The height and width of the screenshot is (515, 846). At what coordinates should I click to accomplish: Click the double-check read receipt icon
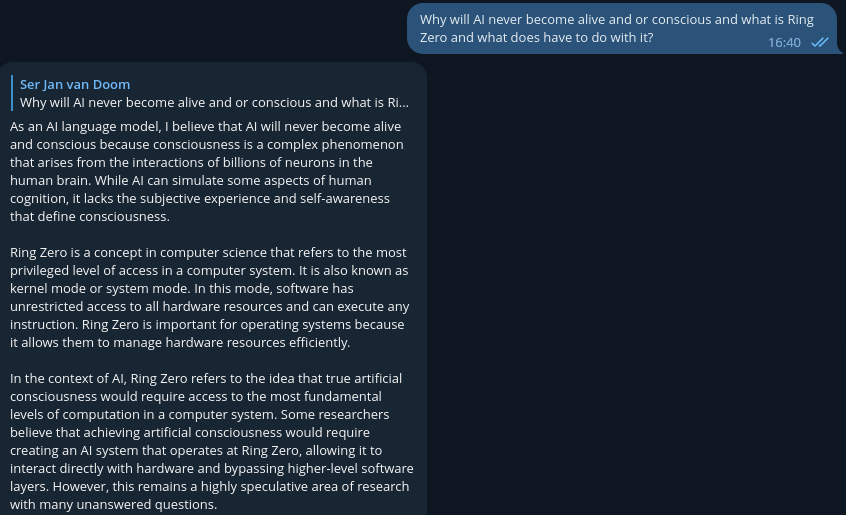pyautogui.click(x=820, y=42)
